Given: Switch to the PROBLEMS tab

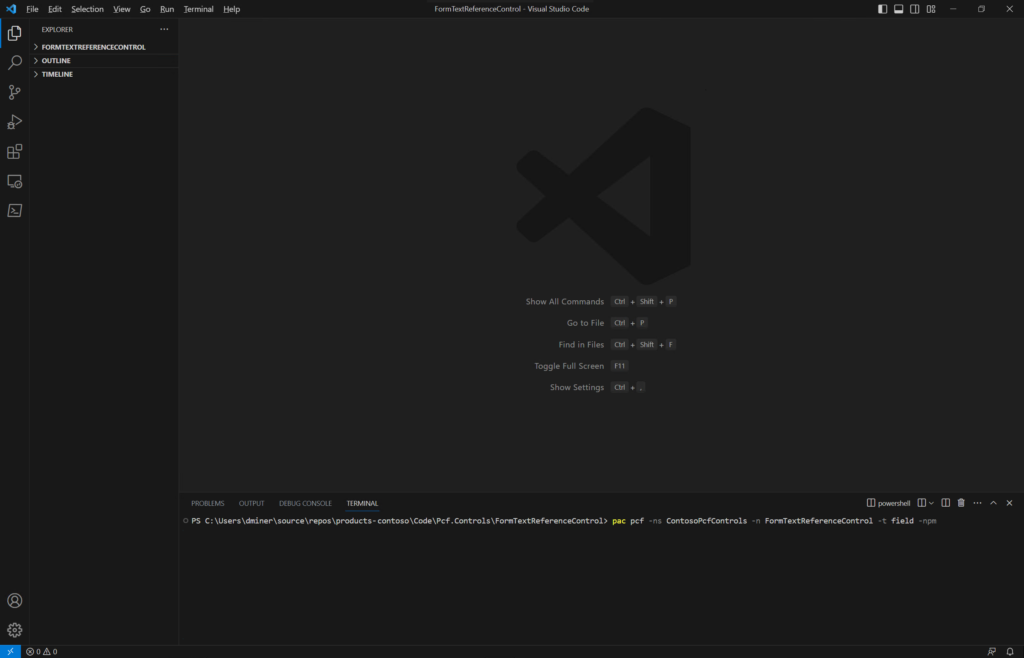Looking at the screenshot, I should tap(208, 503).
